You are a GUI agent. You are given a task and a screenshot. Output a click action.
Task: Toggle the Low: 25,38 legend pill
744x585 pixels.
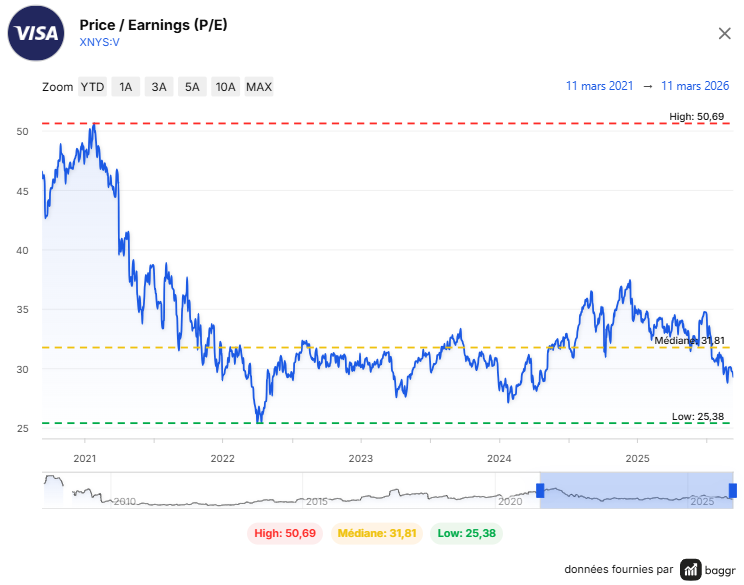[466, 533]
